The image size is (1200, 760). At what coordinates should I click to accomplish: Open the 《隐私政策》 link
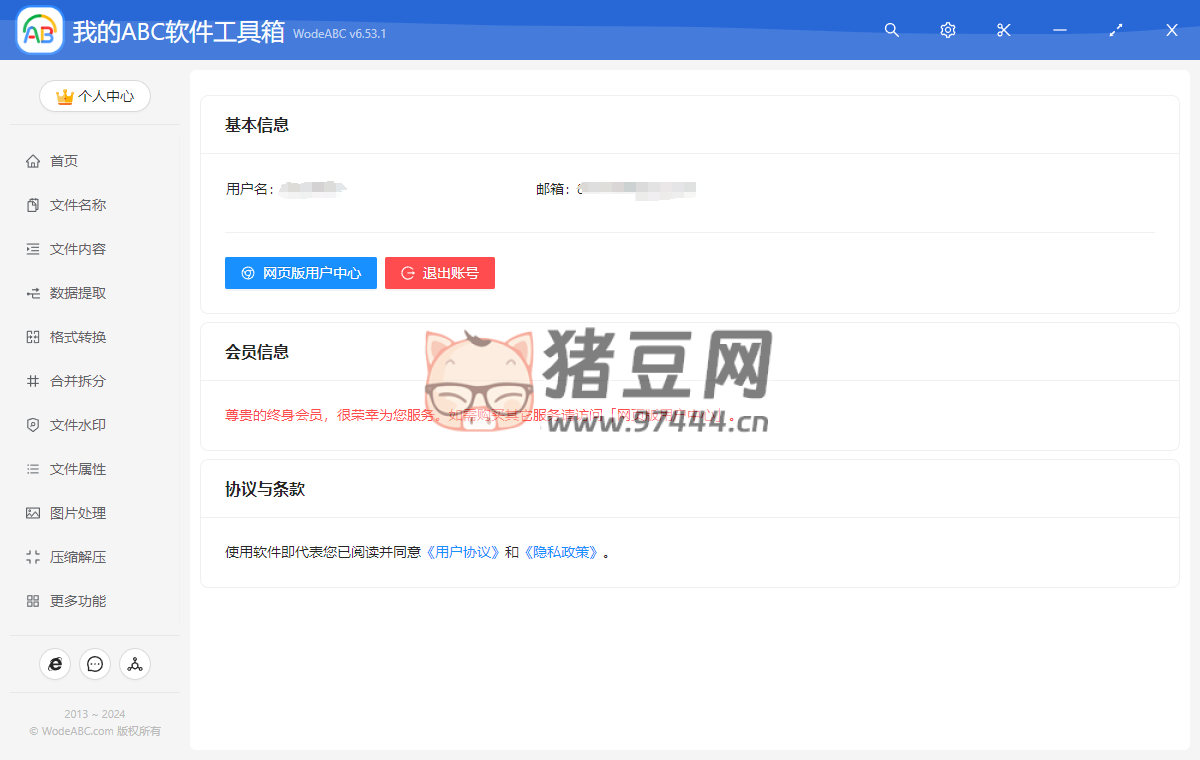pyautogui.click(x=561, y=552)
